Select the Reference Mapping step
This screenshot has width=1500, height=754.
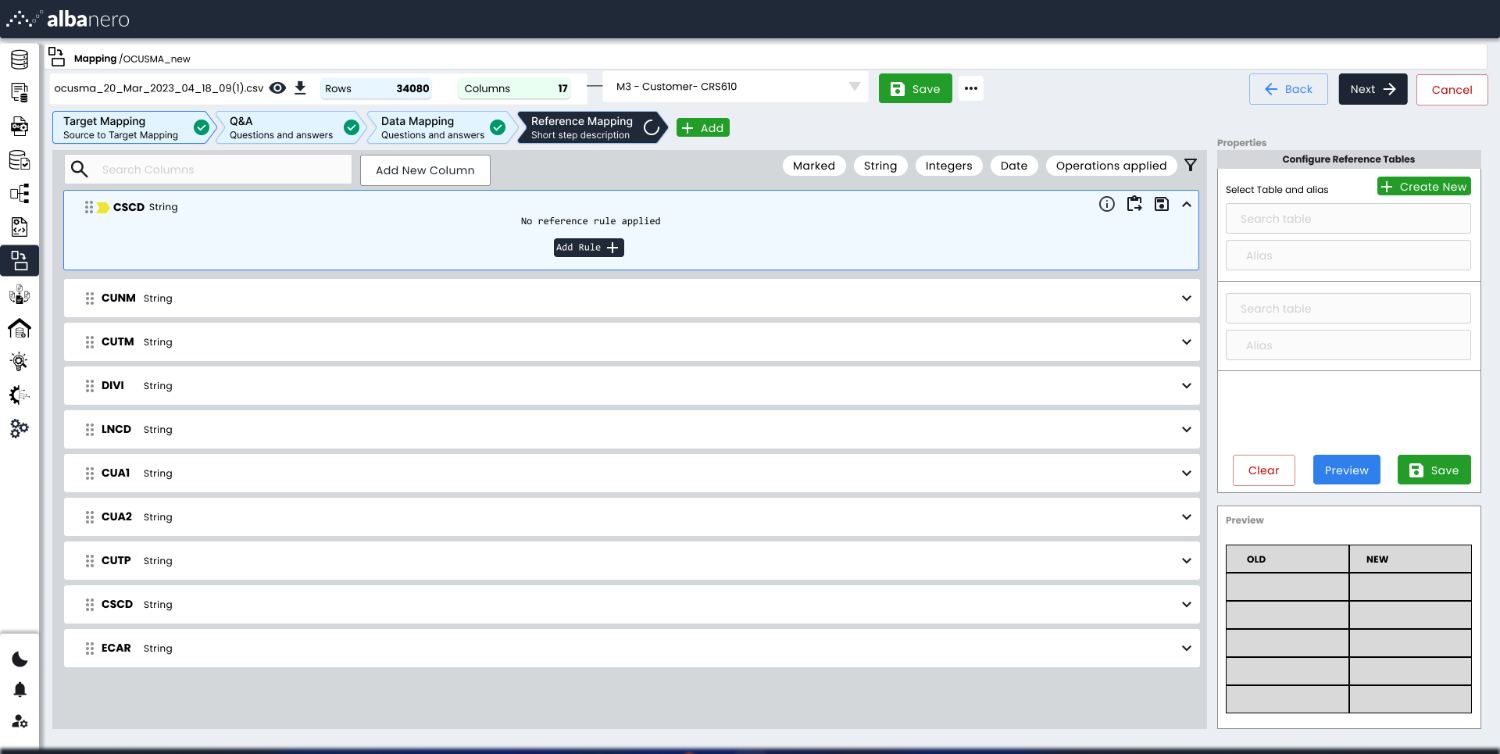(x=592, y=127)
